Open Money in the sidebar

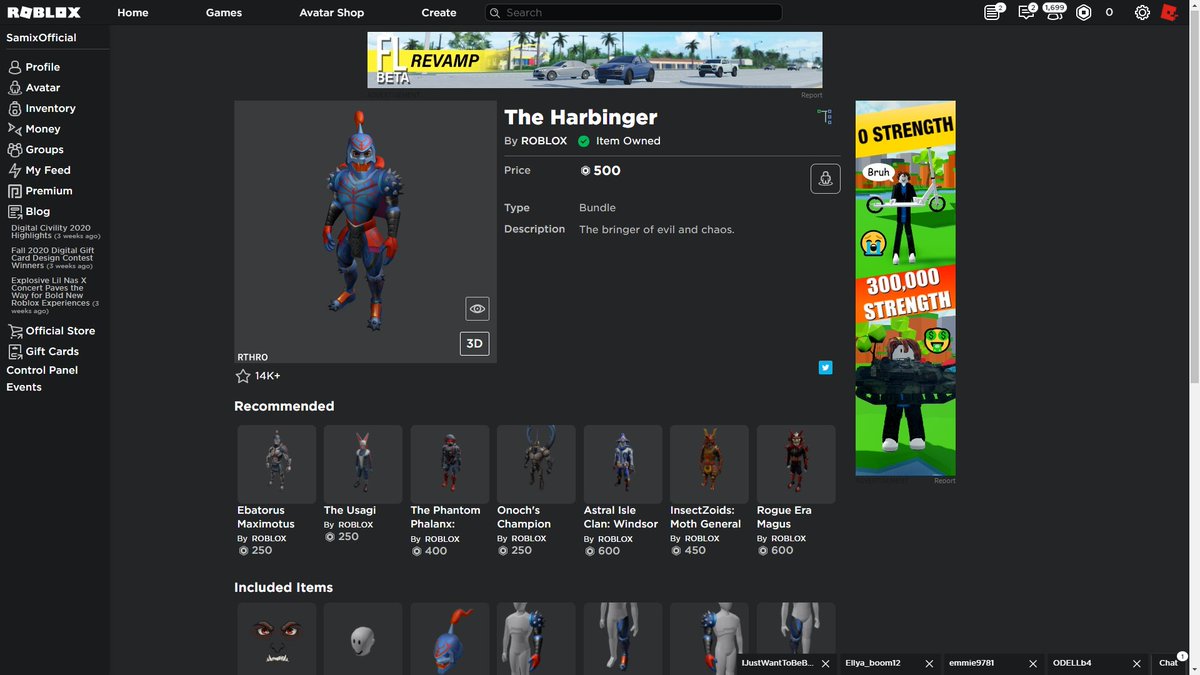click(35, 129)
